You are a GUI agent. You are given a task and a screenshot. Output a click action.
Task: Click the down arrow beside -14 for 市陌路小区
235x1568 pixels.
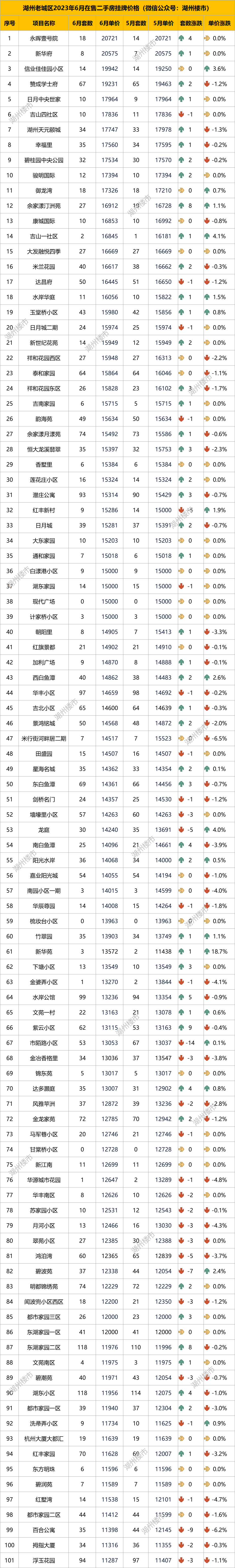181,1043
